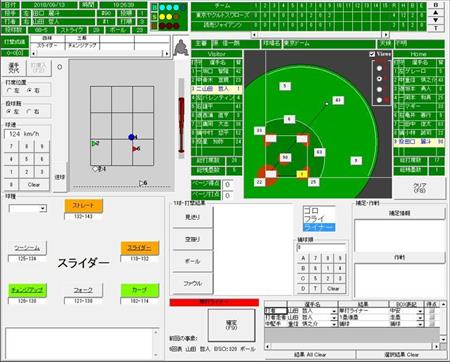Screen dimensions: 450x362
Task: Select the first radio button in the field View panel
Action: tap(379, 68)
